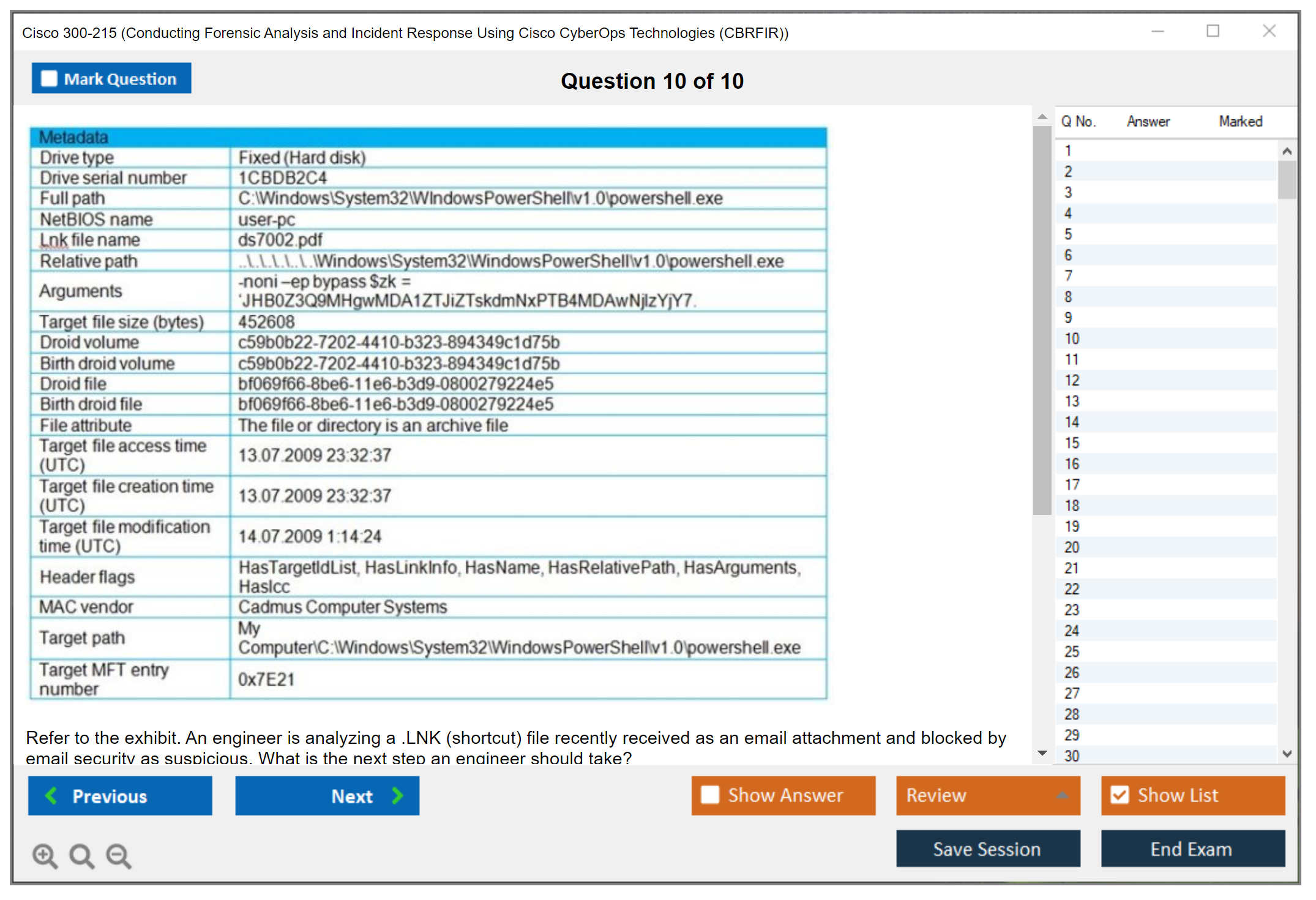Screen dimensions: 1316x900
Task: Click the reset zoom magnifier icon
Action: (x=81, y=855)
